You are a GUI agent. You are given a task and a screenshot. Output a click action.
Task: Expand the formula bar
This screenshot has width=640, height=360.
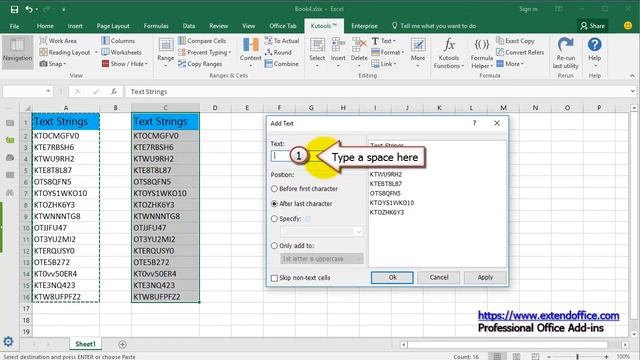[633, 91]
